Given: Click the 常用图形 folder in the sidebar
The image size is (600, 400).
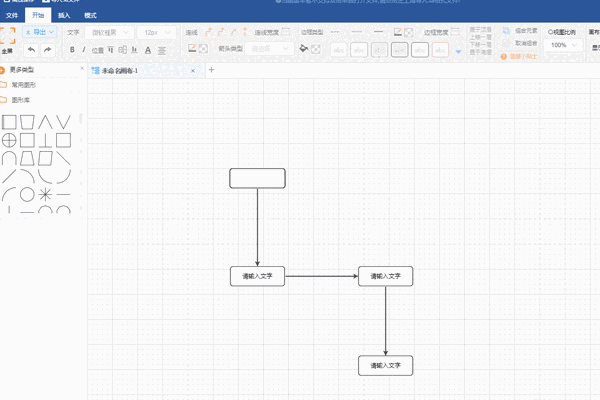Looking at the screenshot, I should click(x=24, y=85).
